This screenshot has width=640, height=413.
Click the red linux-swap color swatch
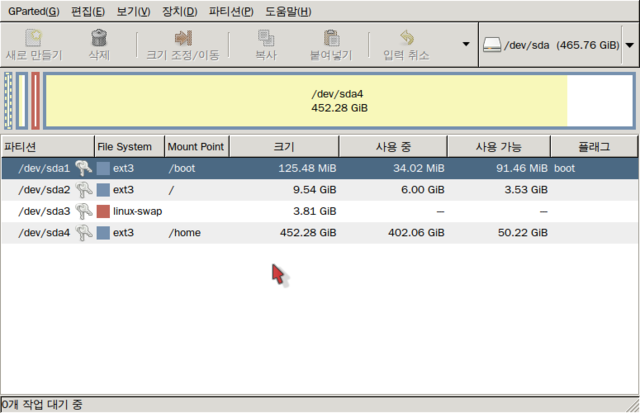click(x=103, y=211)
